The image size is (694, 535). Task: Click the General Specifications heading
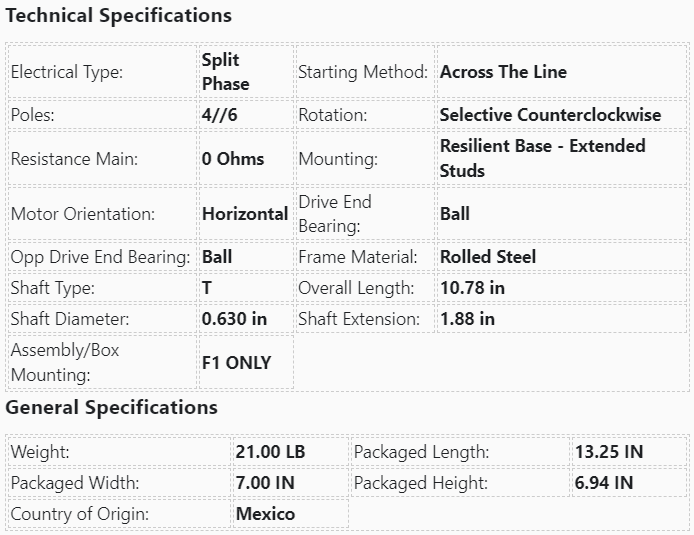[x=112, y=408]
